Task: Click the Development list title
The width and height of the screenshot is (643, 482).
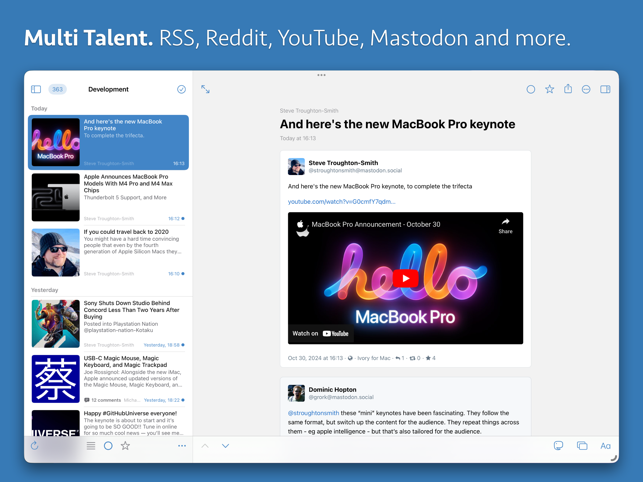Action: (x=108, y=89)
